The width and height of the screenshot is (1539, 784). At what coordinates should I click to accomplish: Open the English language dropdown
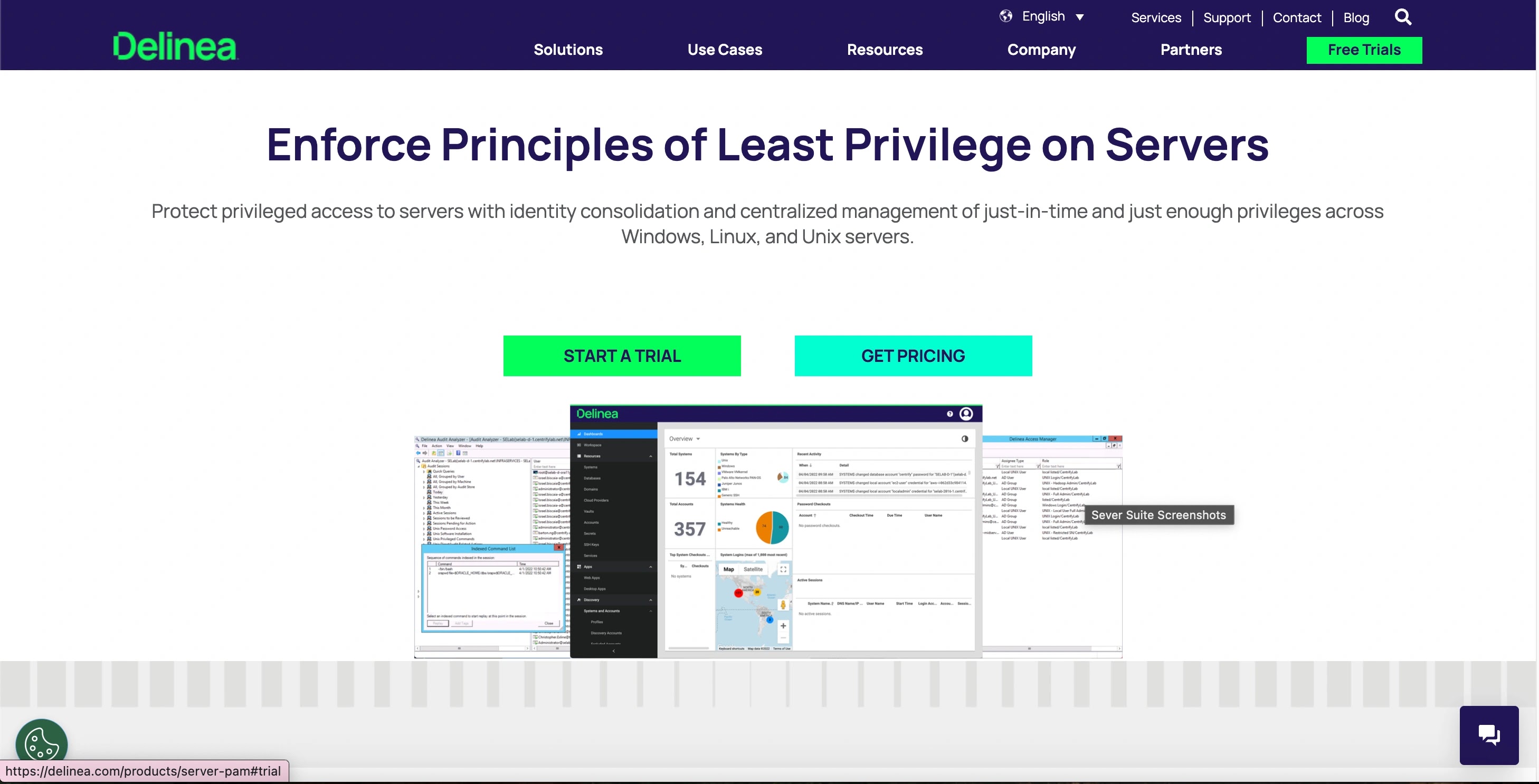point(1053,16)
